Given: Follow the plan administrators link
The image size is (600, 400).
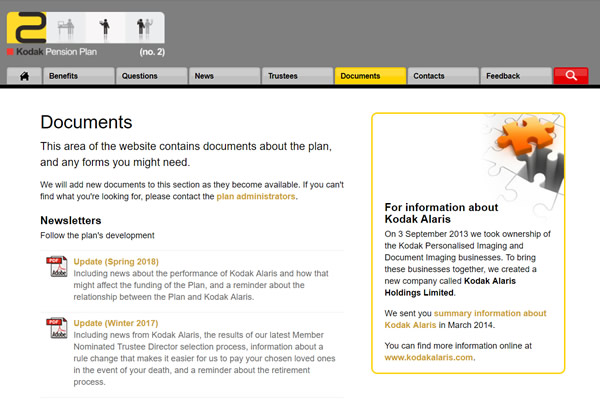Looking at the screenshot, I should click(x=256, y=196).
